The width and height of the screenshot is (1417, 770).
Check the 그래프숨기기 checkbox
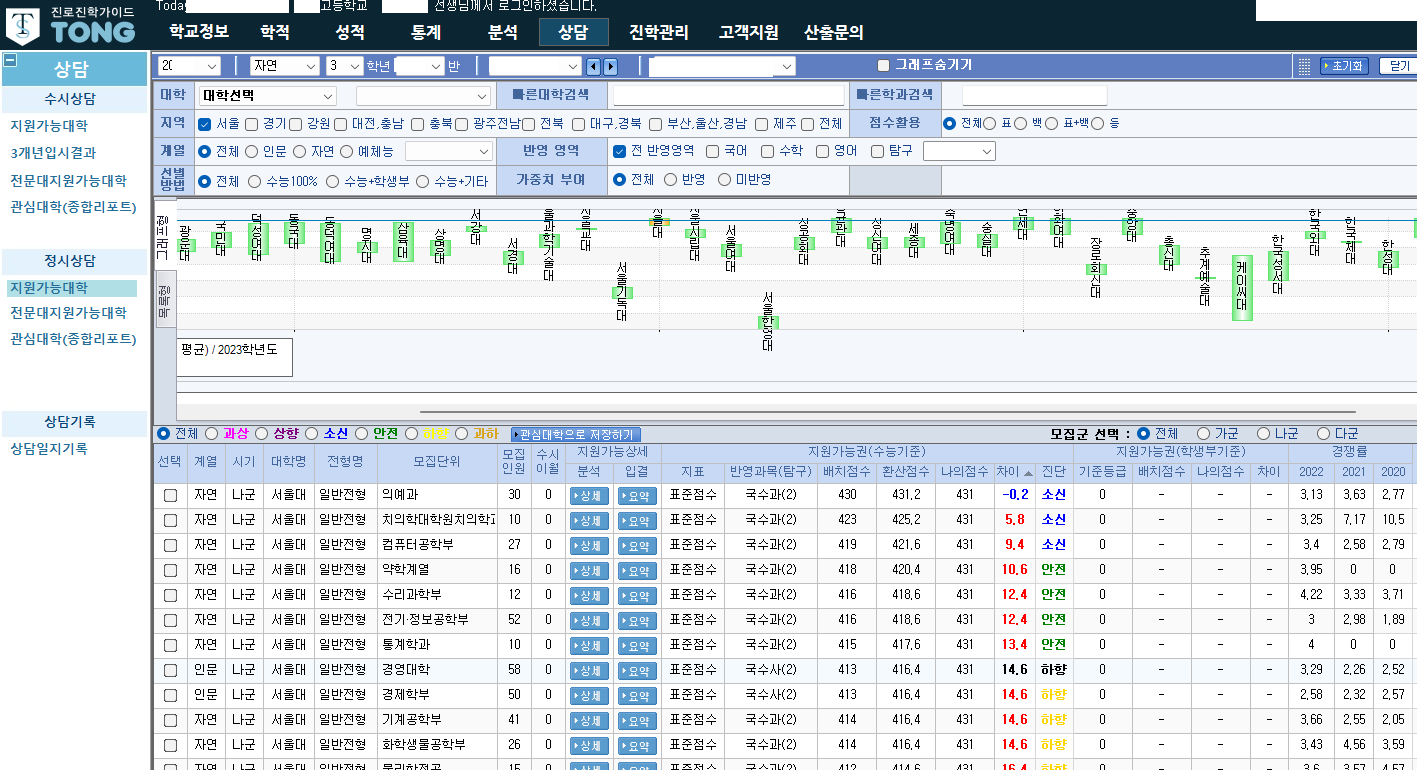coord(883,66)
